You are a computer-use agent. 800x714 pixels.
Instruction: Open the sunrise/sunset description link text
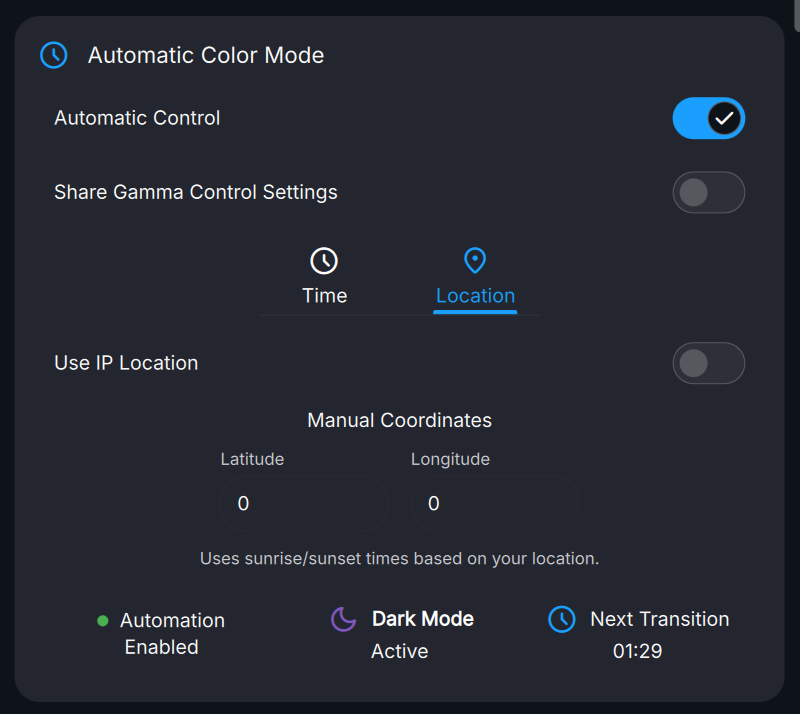click(x=399, y=558)
